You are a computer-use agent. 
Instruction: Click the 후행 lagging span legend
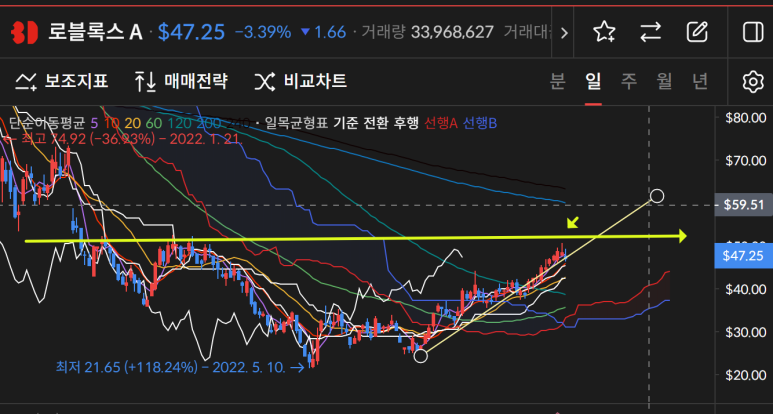point(406,123)
